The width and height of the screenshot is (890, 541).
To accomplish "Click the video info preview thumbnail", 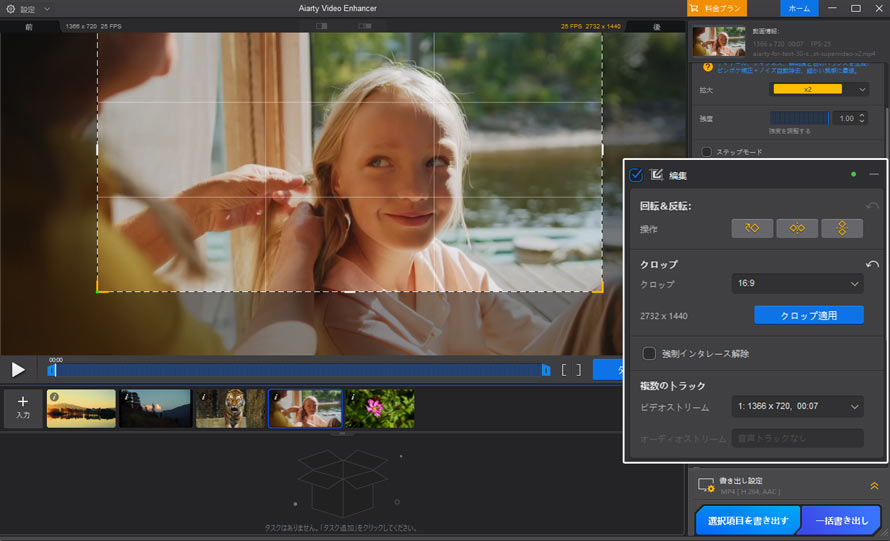I will click(x=719, y=41).
